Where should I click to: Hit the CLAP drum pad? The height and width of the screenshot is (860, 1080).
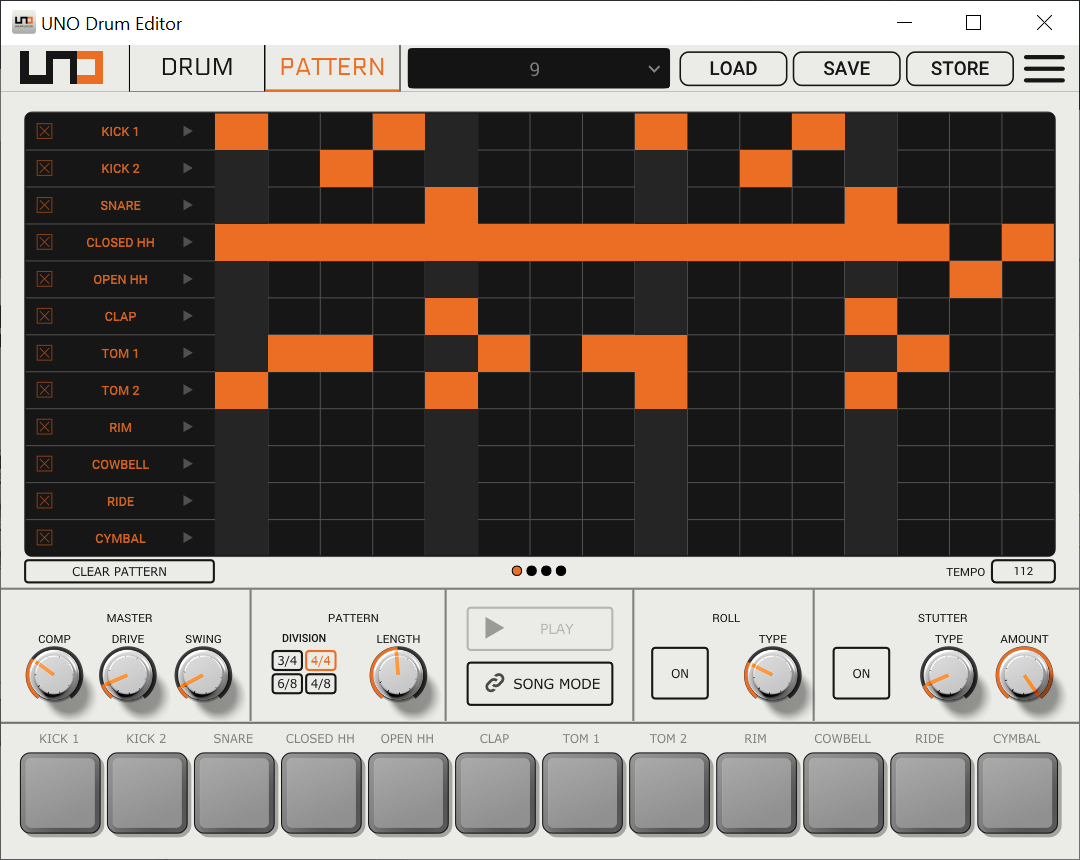495,790
